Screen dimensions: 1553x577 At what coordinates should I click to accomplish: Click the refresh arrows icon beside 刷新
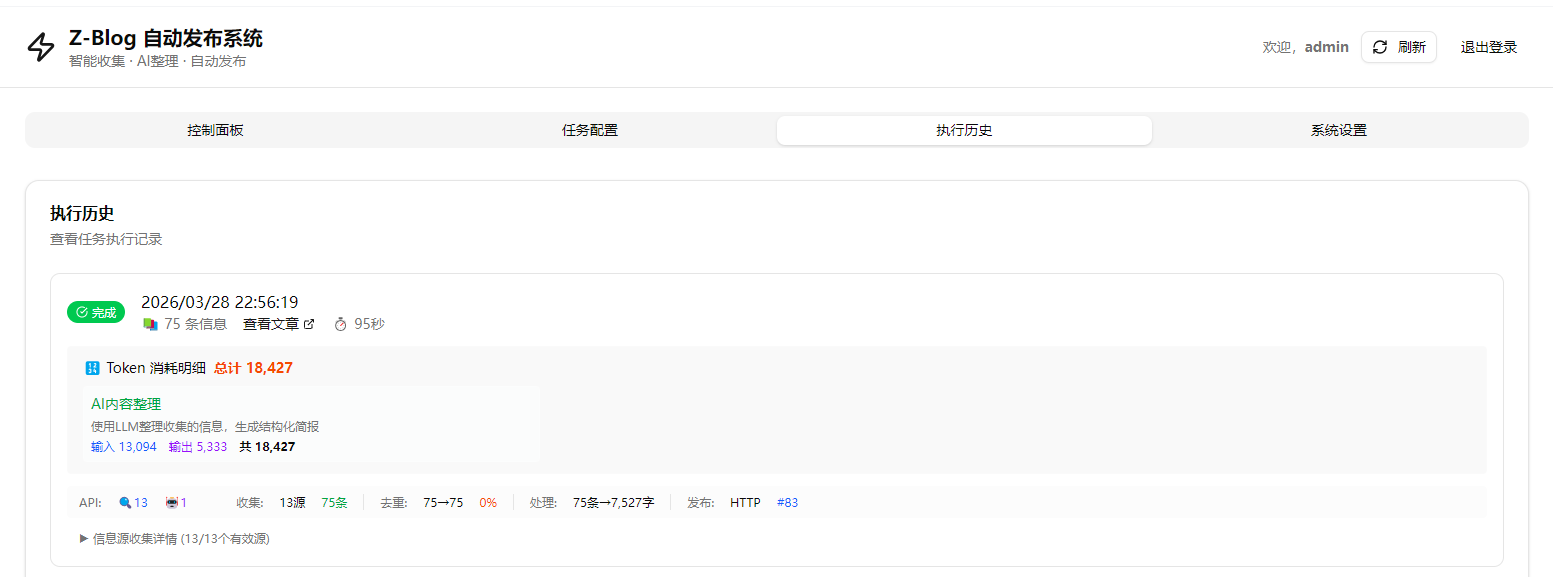click(1380, 47)
